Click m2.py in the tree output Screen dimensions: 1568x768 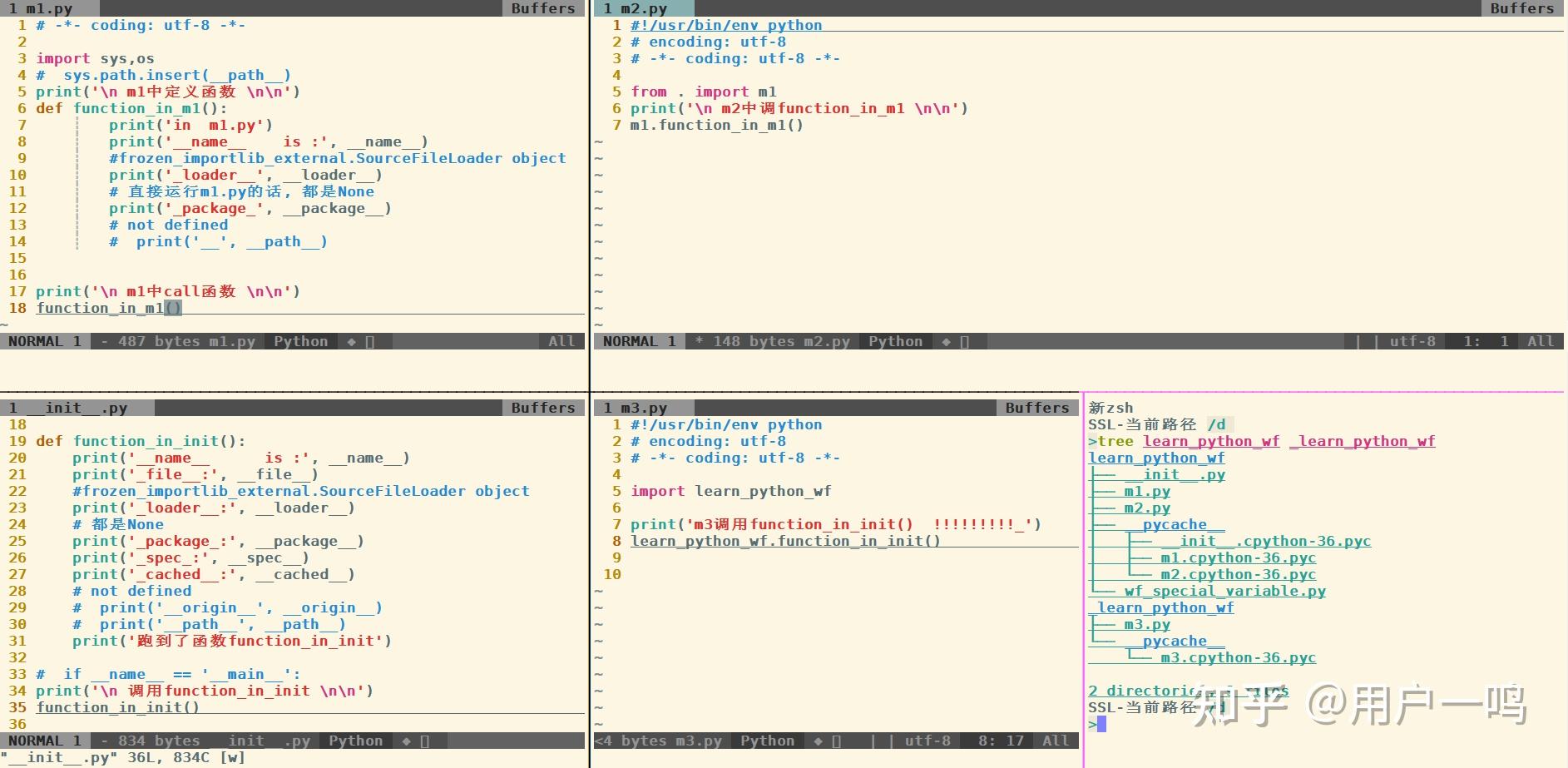point(1147,508)
